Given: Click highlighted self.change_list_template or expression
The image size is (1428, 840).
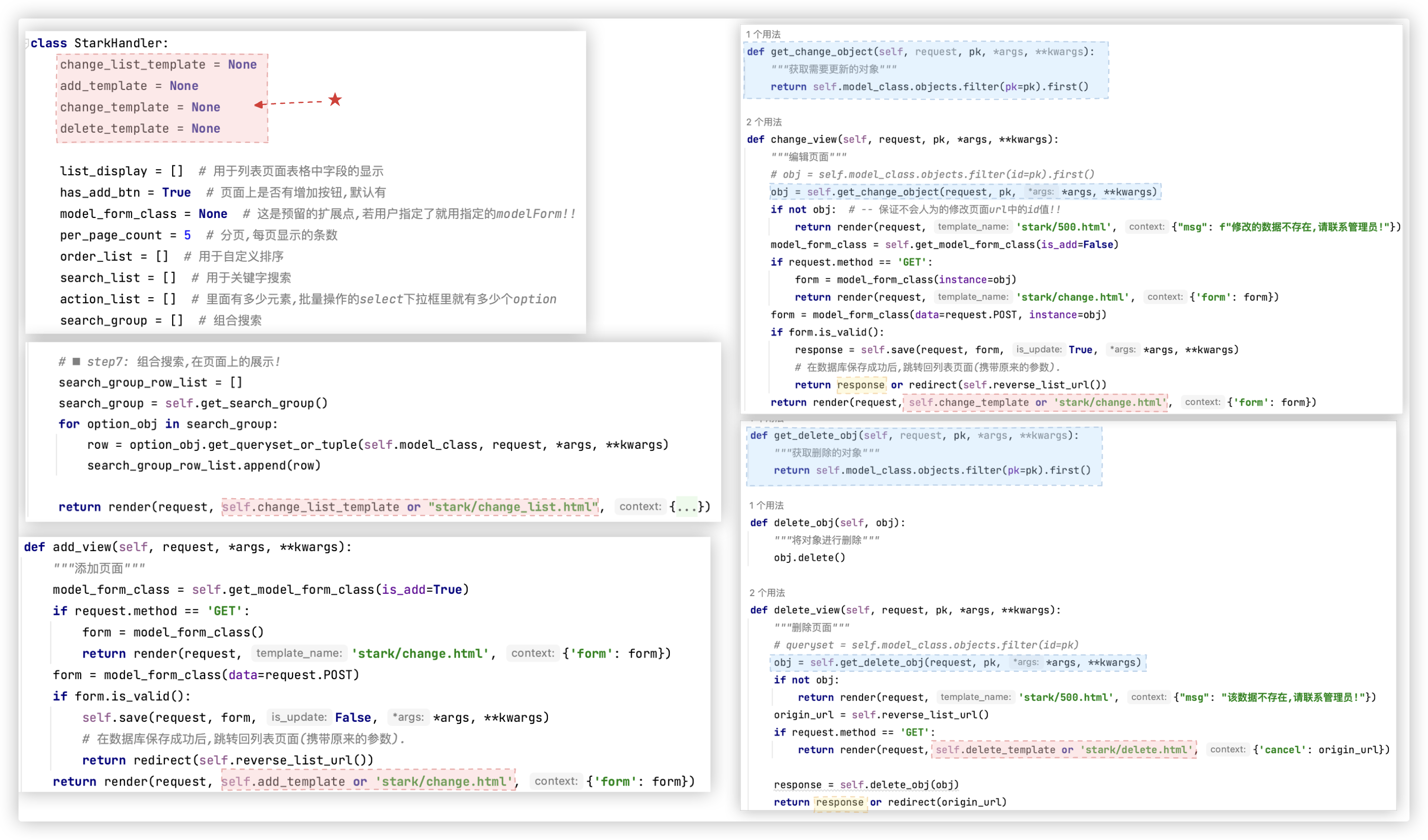Looking at the screenshot, I should 409,507.
